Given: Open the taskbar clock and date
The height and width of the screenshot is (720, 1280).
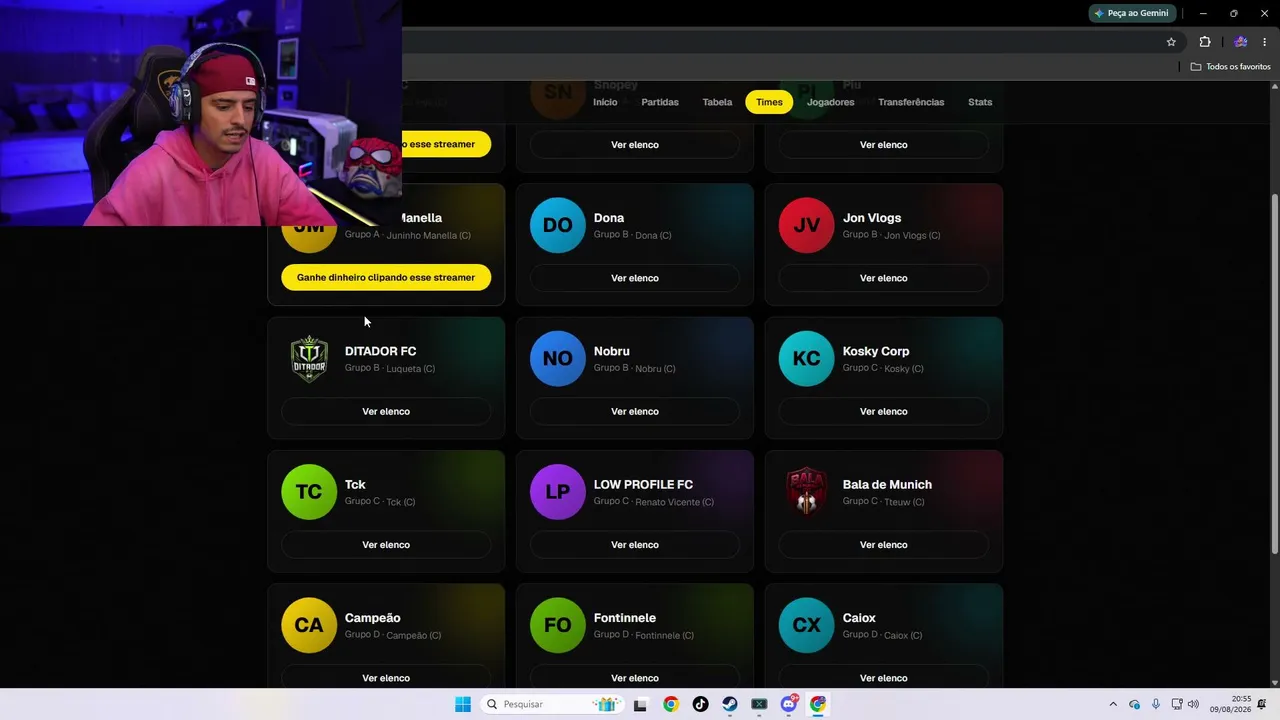Looking at the screenshot, I should point(1231,704).
